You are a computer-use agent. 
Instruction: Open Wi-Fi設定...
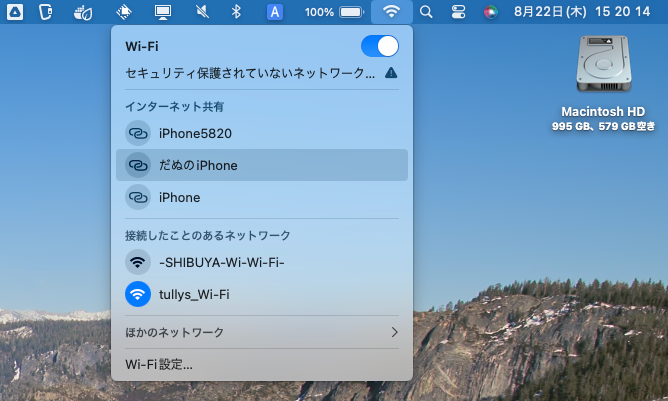point(159,364)
